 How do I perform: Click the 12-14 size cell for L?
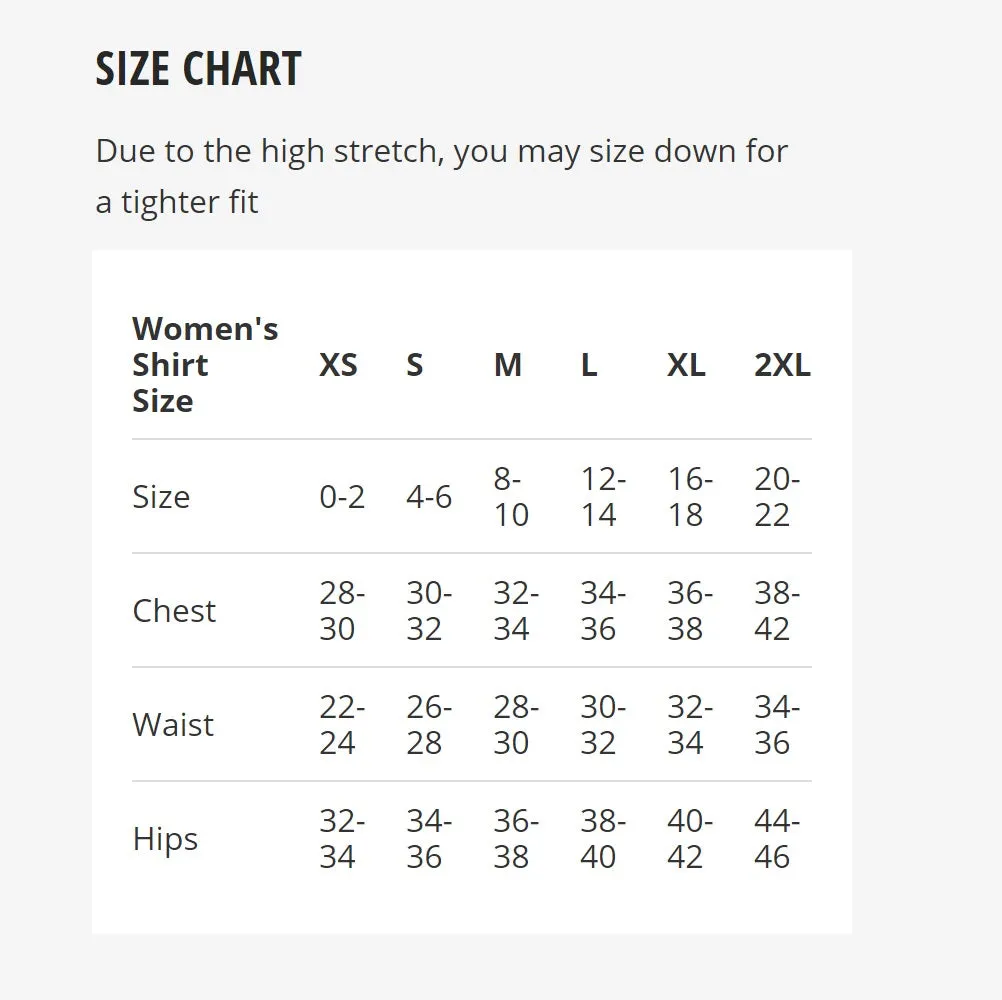pos(603,497)
